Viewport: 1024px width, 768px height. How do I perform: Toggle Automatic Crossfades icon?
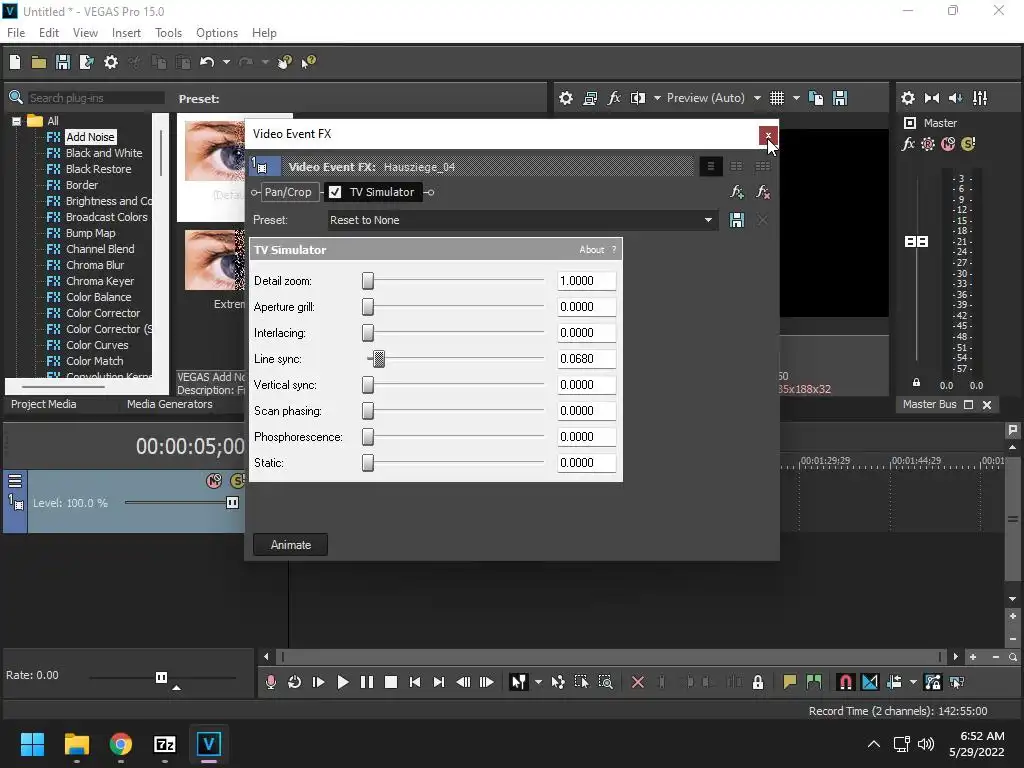870,682
